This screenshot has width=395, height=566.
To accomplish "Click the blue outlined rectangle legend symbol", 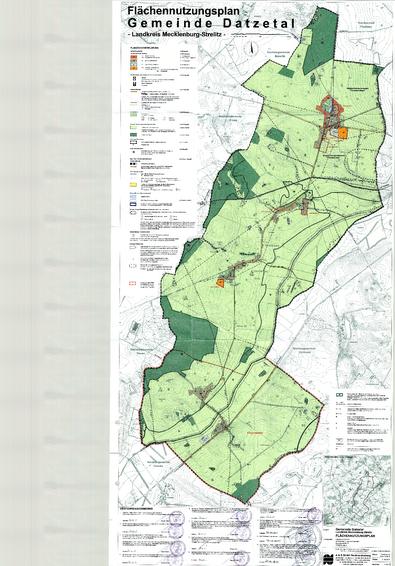I will [133, 204].
